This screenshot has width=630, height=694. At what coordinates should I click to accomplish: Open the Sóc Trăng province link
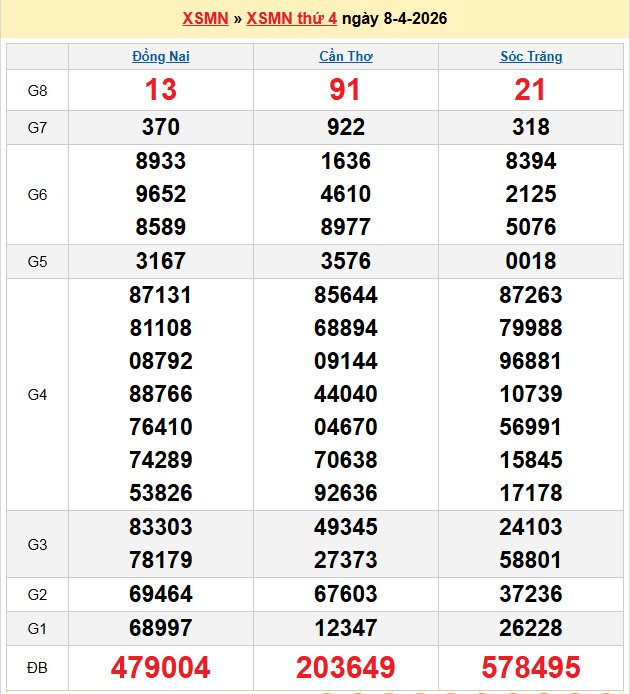click(x=531, y=57)
